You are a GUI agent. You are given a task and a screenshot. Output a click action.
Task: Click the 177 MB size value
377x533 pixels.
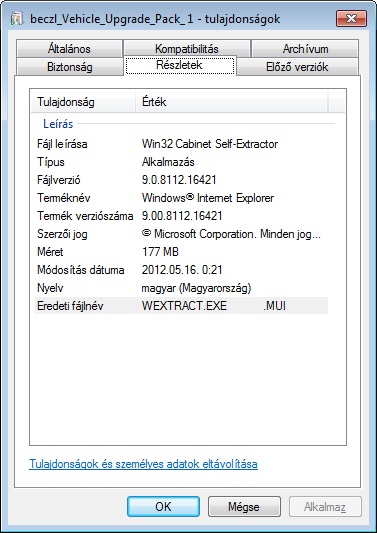(160, 252)
